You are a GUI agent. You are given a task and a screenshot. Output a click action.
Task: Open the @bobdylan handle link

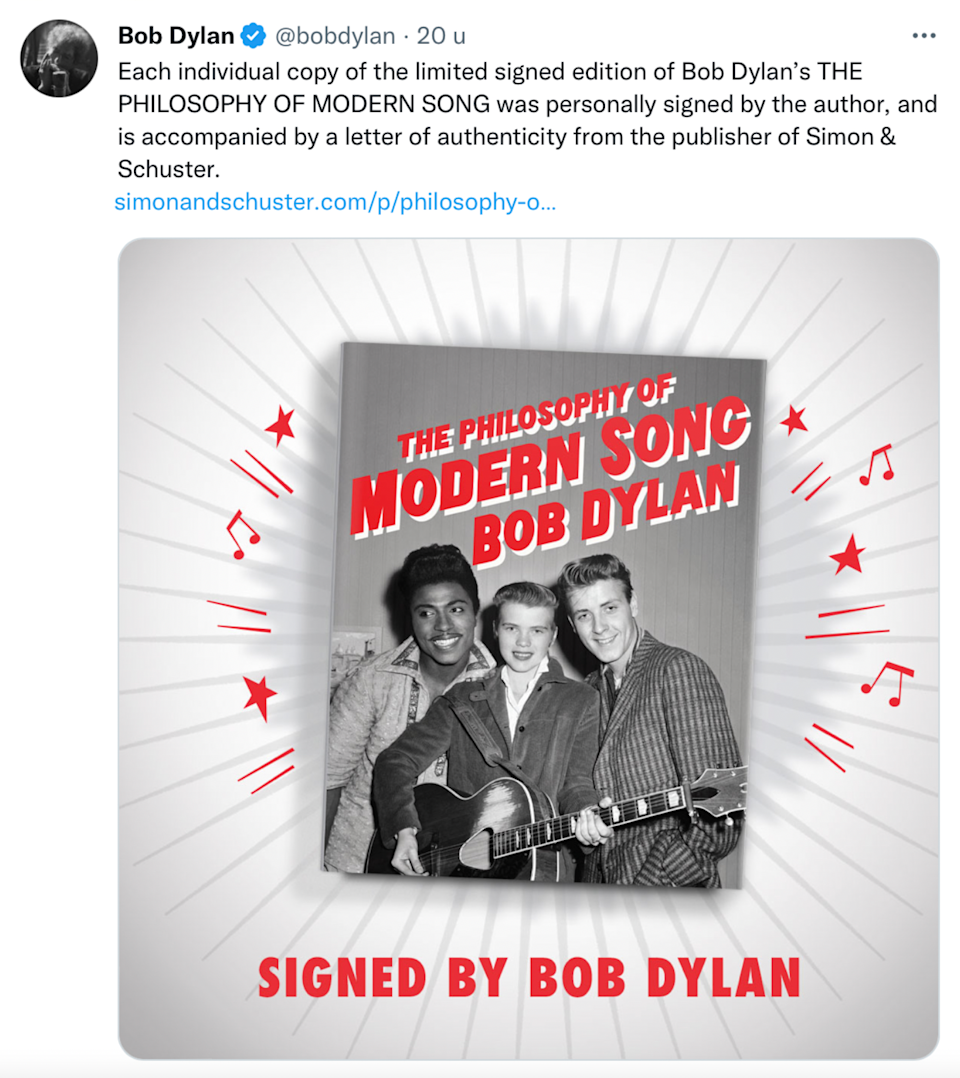335,37
